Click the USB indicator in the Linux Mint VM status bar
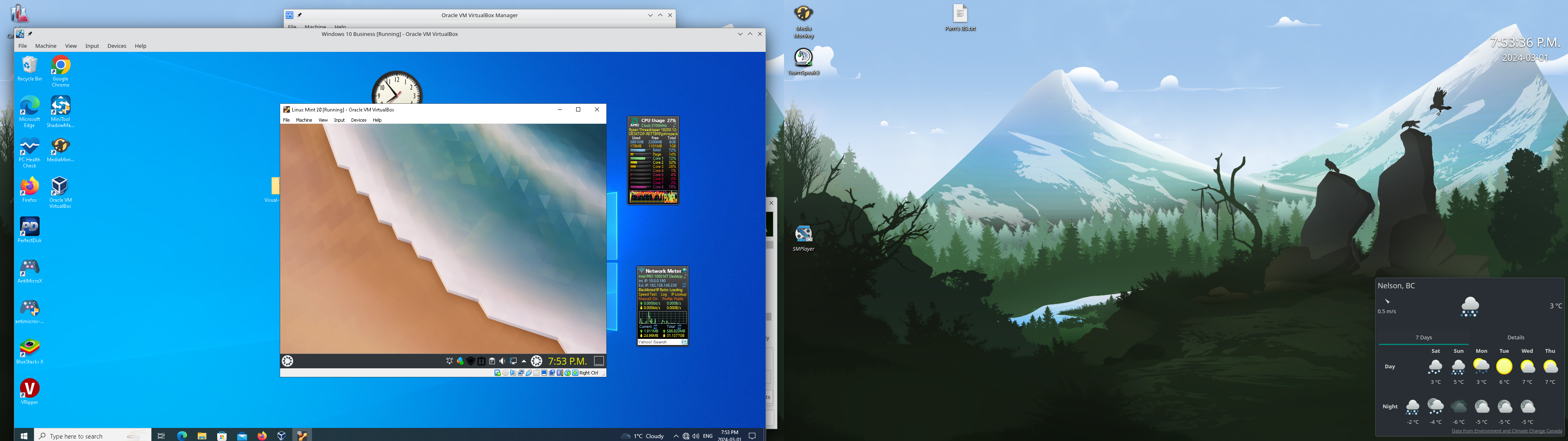 tap(529, 373)
